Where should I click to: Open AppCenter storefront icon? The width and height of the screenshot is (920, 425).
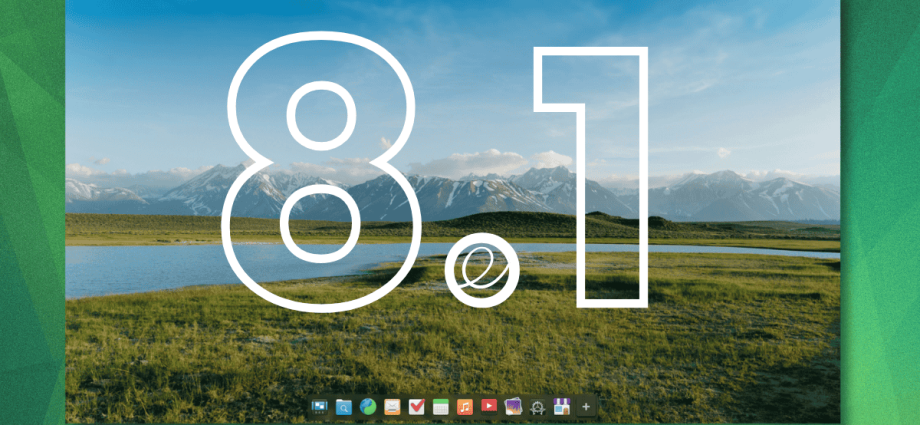pyautogui.click(x=562, y=406)
